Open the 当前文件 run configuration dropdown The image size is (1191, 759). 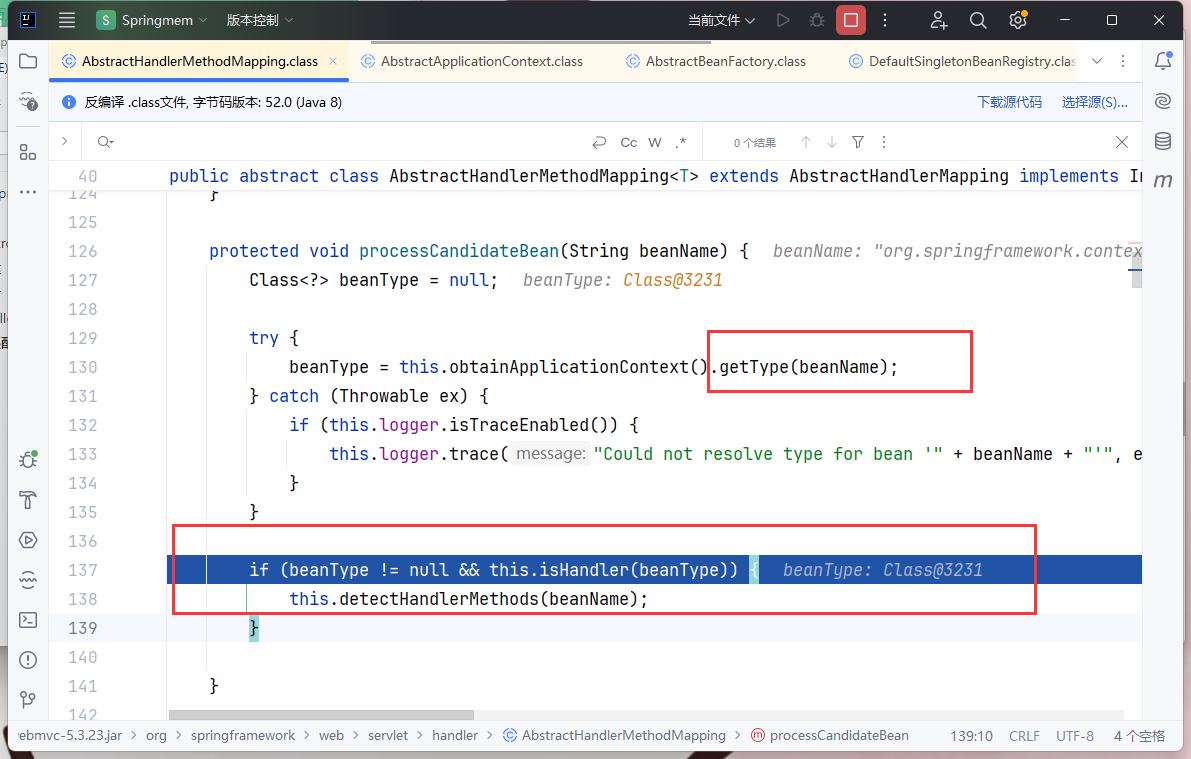pos(721,20)
